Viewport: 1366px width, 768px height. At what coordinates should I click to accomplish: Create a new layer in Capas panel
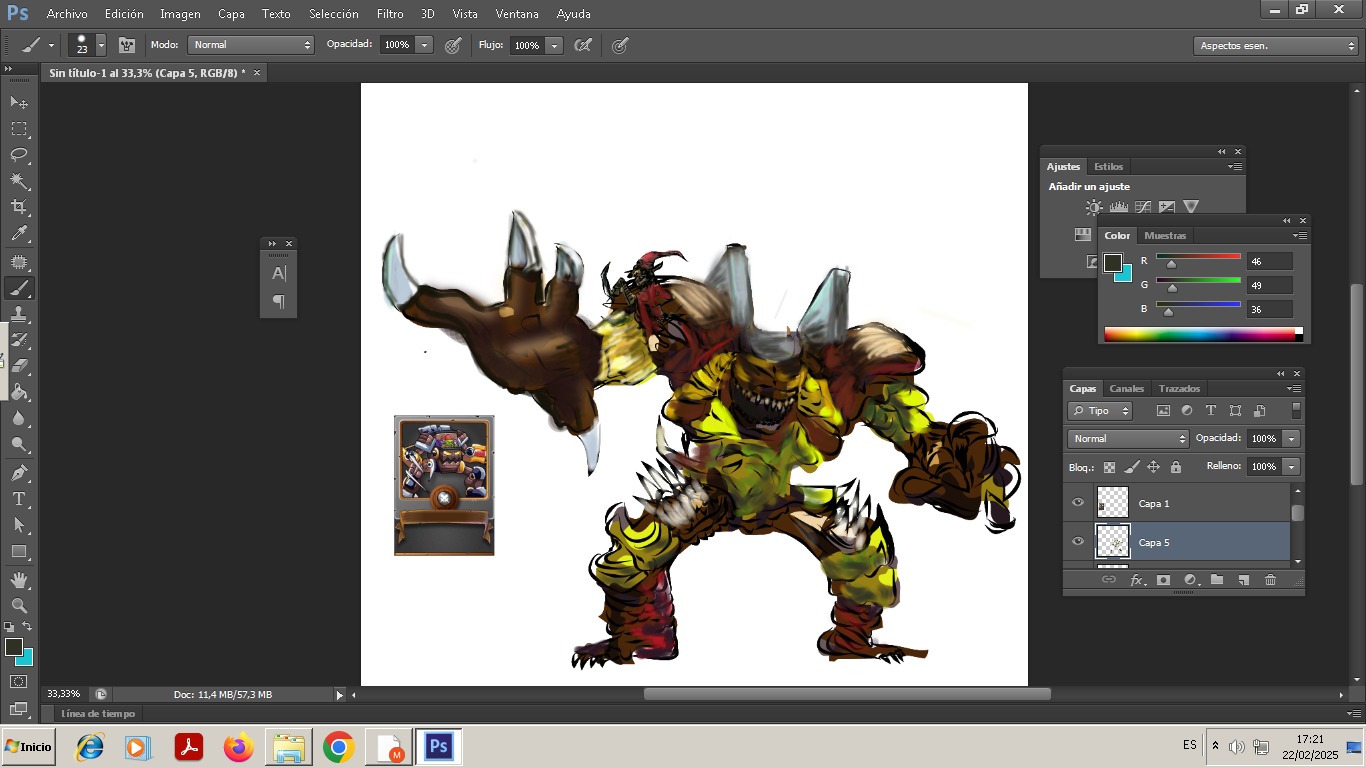coord(1244,580)
